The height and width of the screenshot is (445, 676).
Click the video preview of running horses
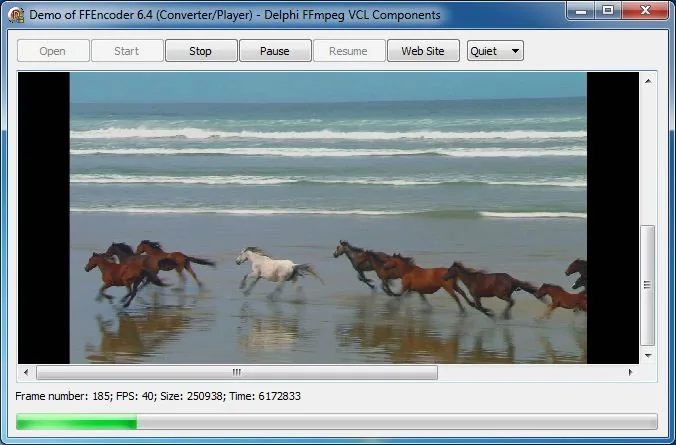tap(328, 218)
